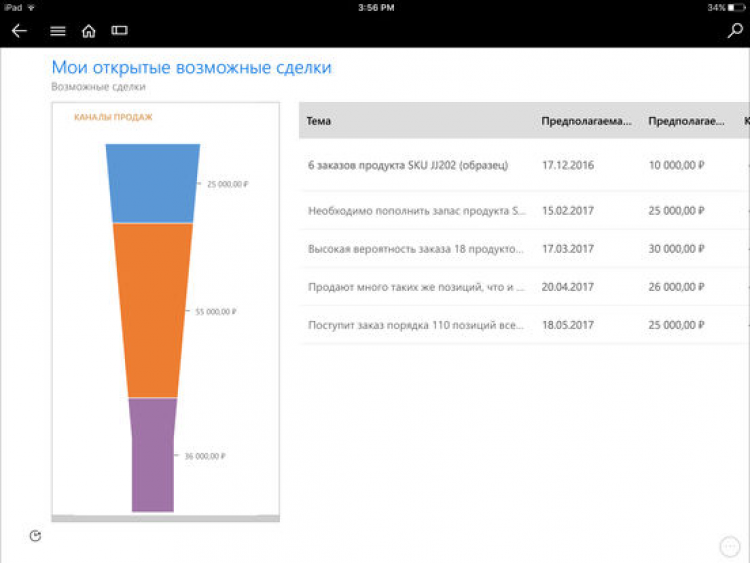
Task: Open the Необходимо пополнить запас продукта record
Action: pyautogui.click(x=416, y=211)
